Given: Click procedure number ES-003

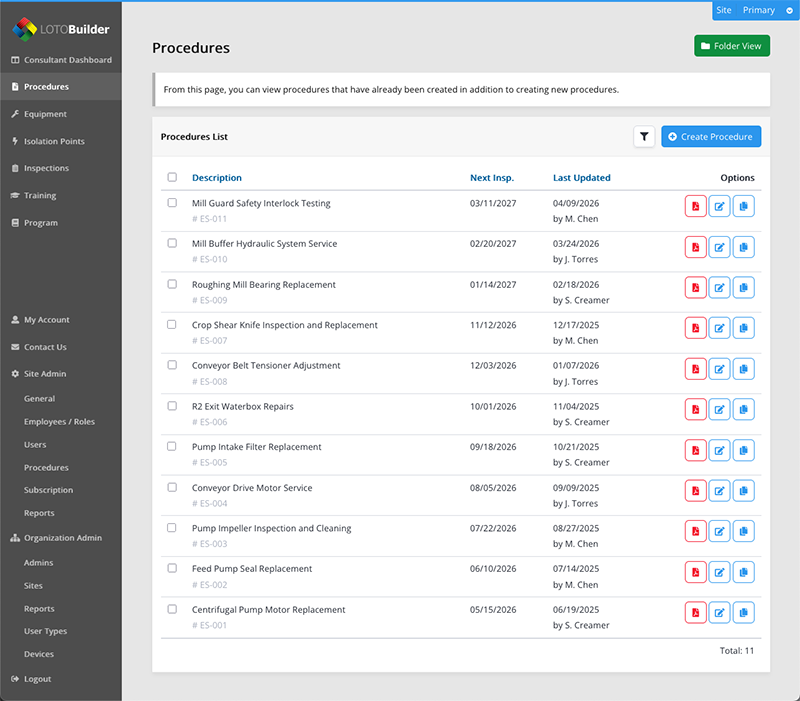Looking at the screenshot, I should (210, 544).
